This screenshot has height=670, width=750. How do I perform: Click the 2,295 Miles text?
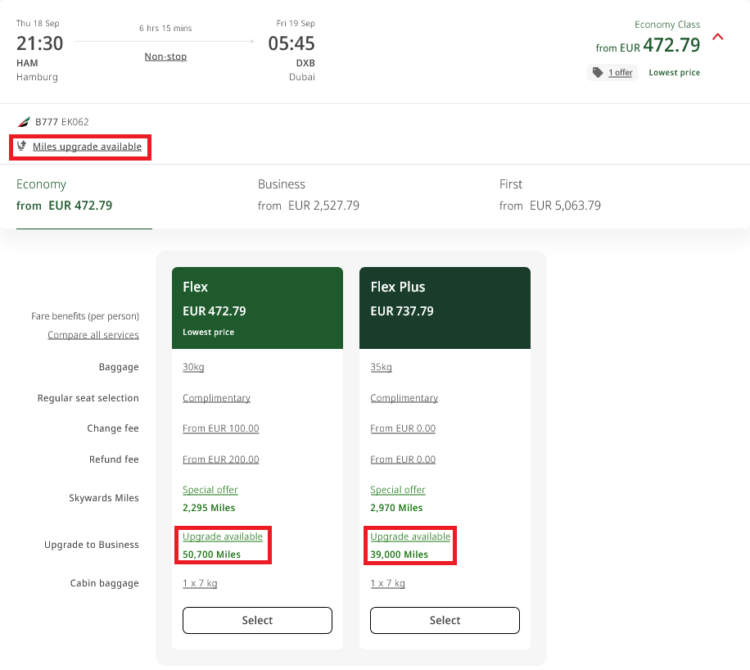pyautogui.click(x=209, y=507)
